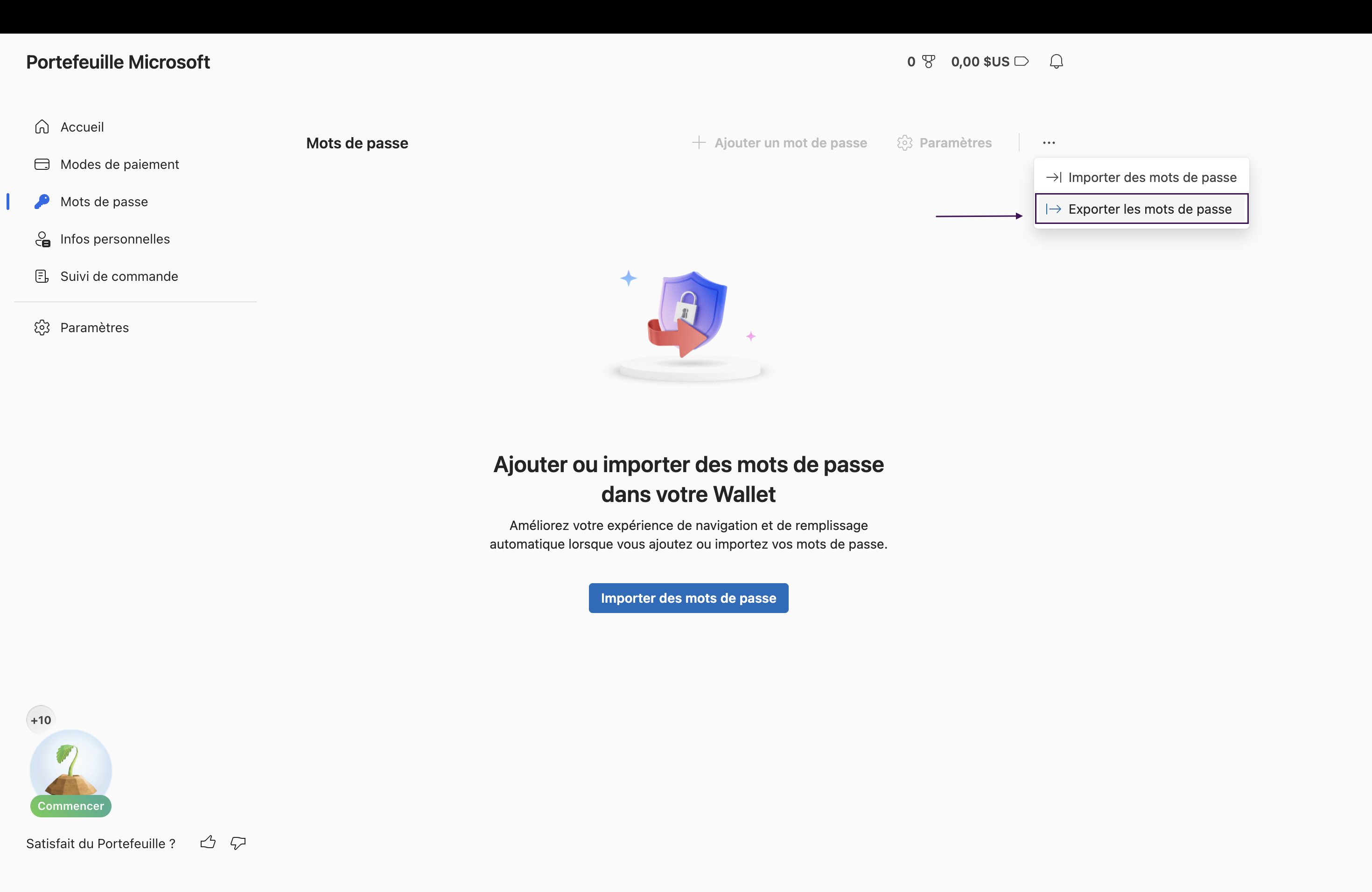The image size is (1372, 892).
Task: Click the import arrow icon in menu
Action: coord(1054,177)
